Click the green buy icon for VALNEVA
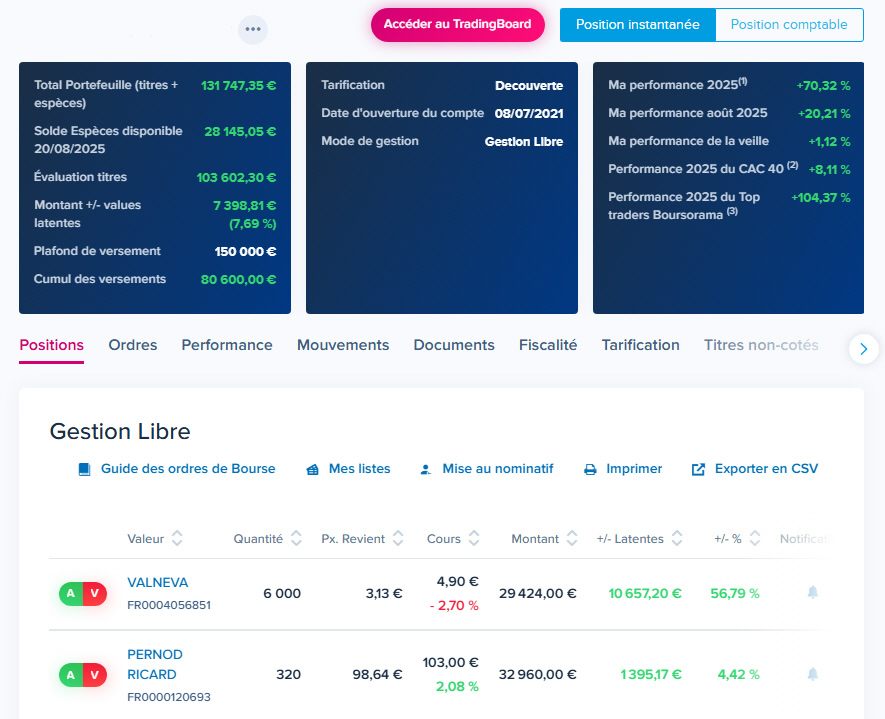885x719 pixels. pyautogui.click(x=70, y=593)
